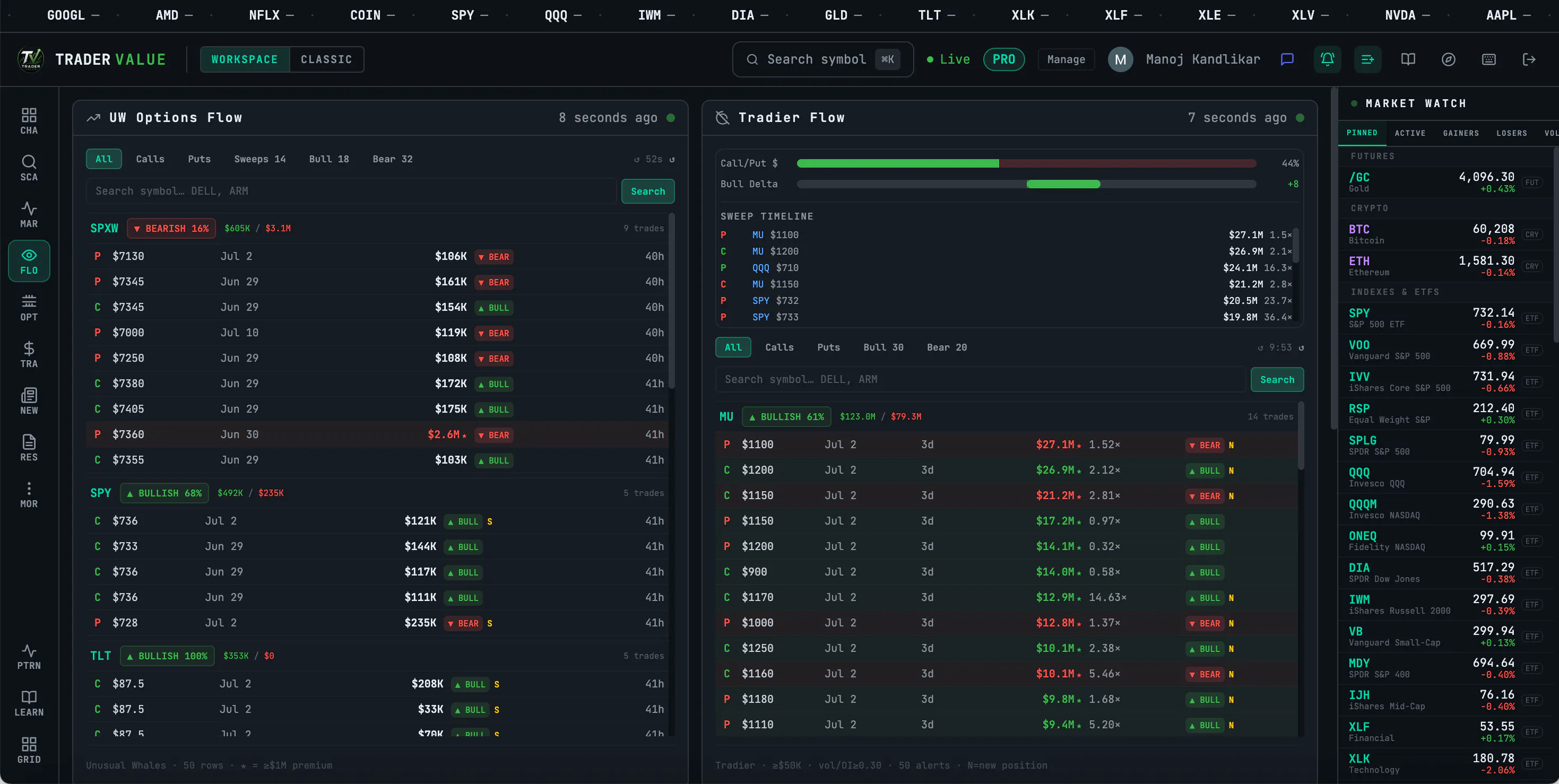
Task: Filter Tradier Flow by Calls
Action: [779, 347]
